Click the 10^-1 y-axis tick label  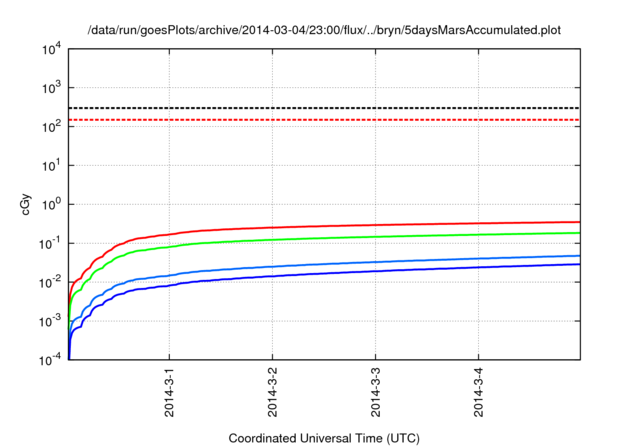tap(50, 244)
